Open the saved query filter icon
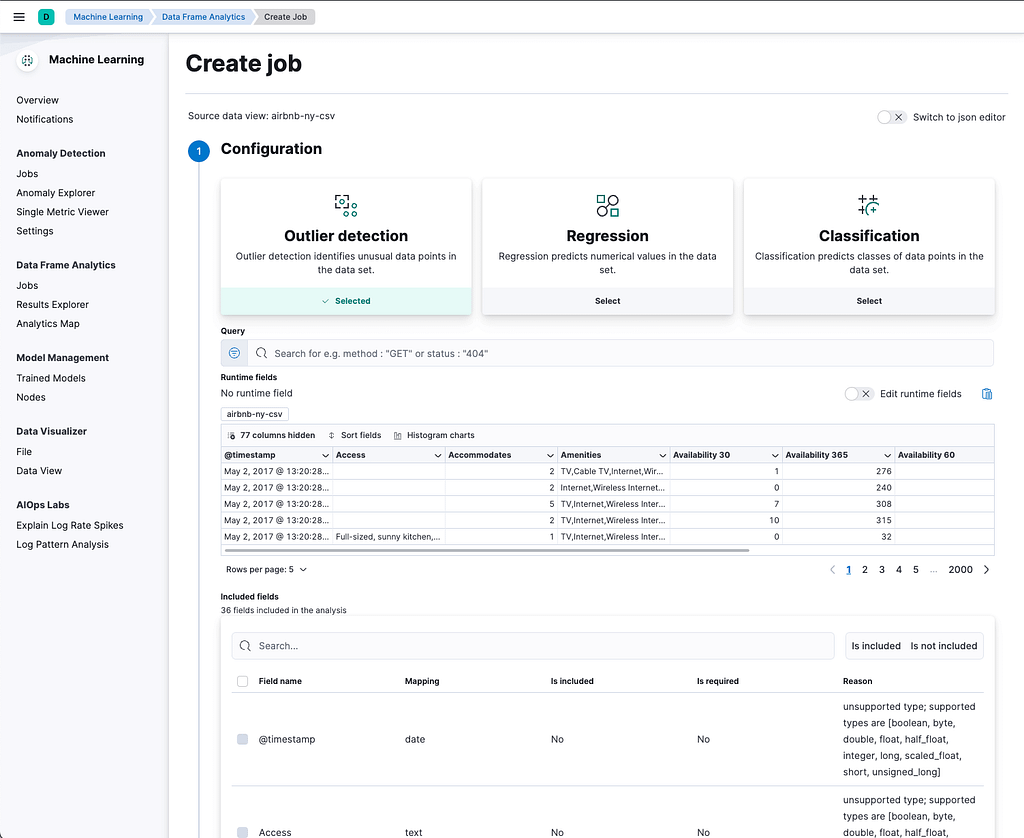The width and height of the screenshot is (1024, 838). pyautogui.click(x=234, y=353)
